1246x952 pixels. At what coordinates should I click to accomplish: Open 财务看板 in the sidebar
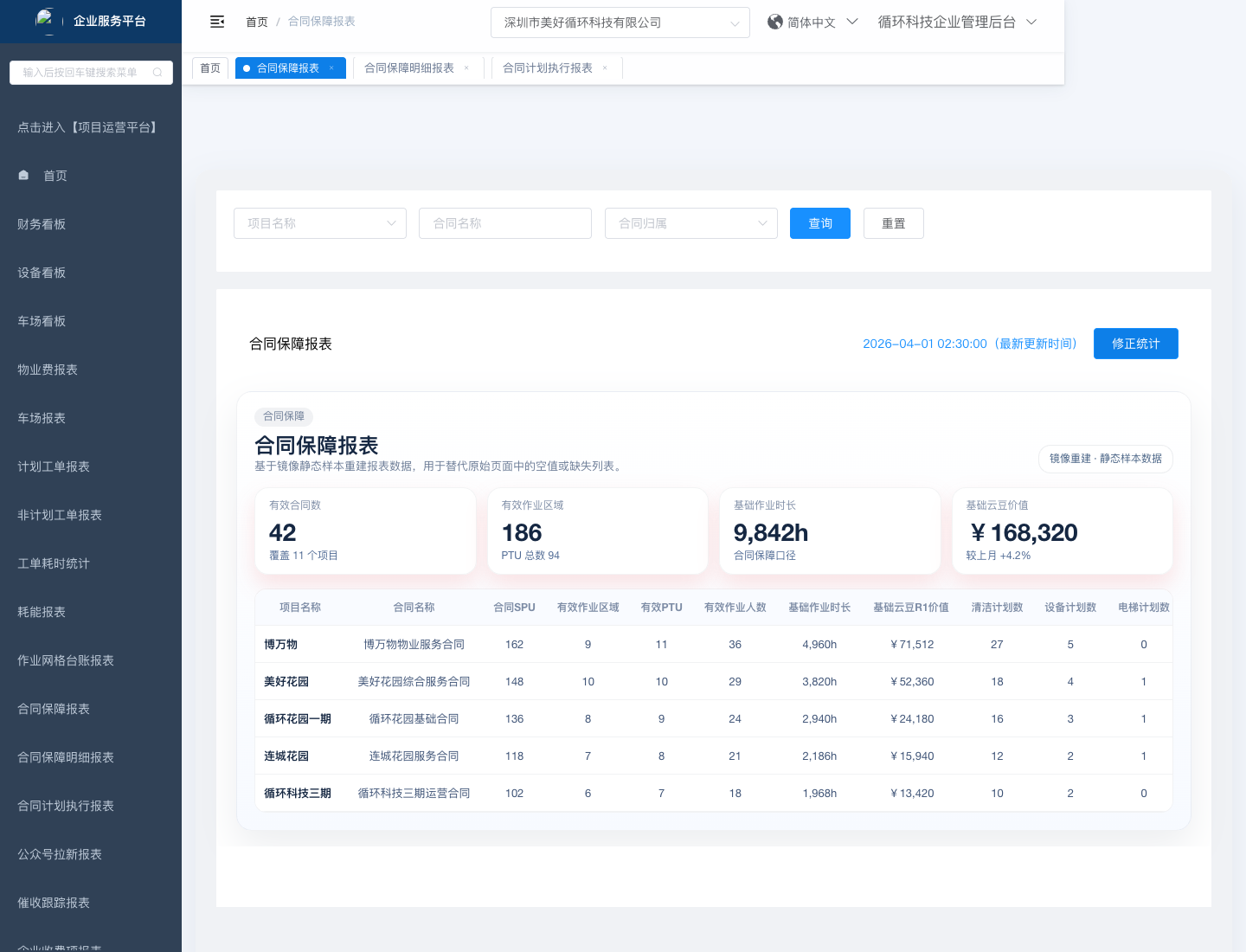(x=42, y=224)
